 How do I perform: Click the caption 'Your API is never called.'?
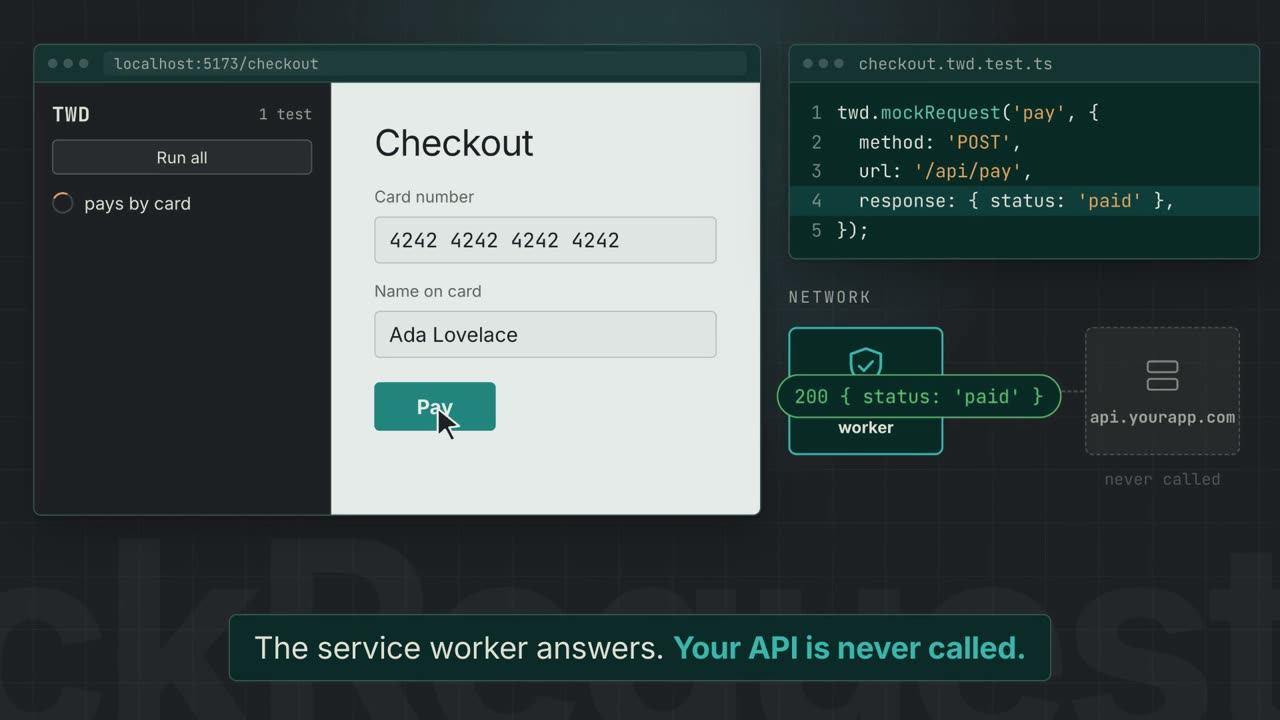click(x=849, y=648)
